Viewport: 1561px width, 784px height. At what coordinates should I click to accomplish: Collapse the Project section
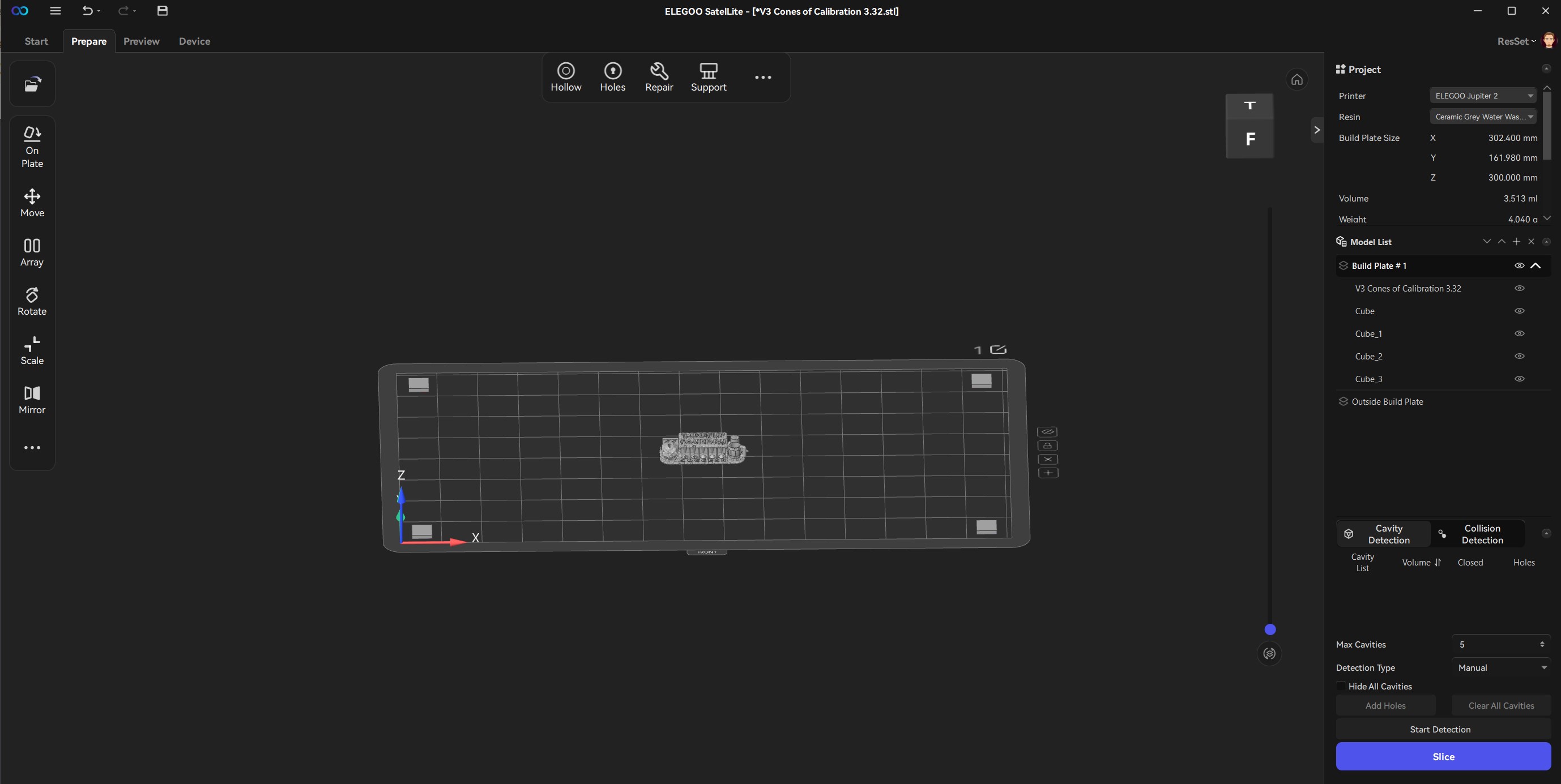coord(1546,68)
